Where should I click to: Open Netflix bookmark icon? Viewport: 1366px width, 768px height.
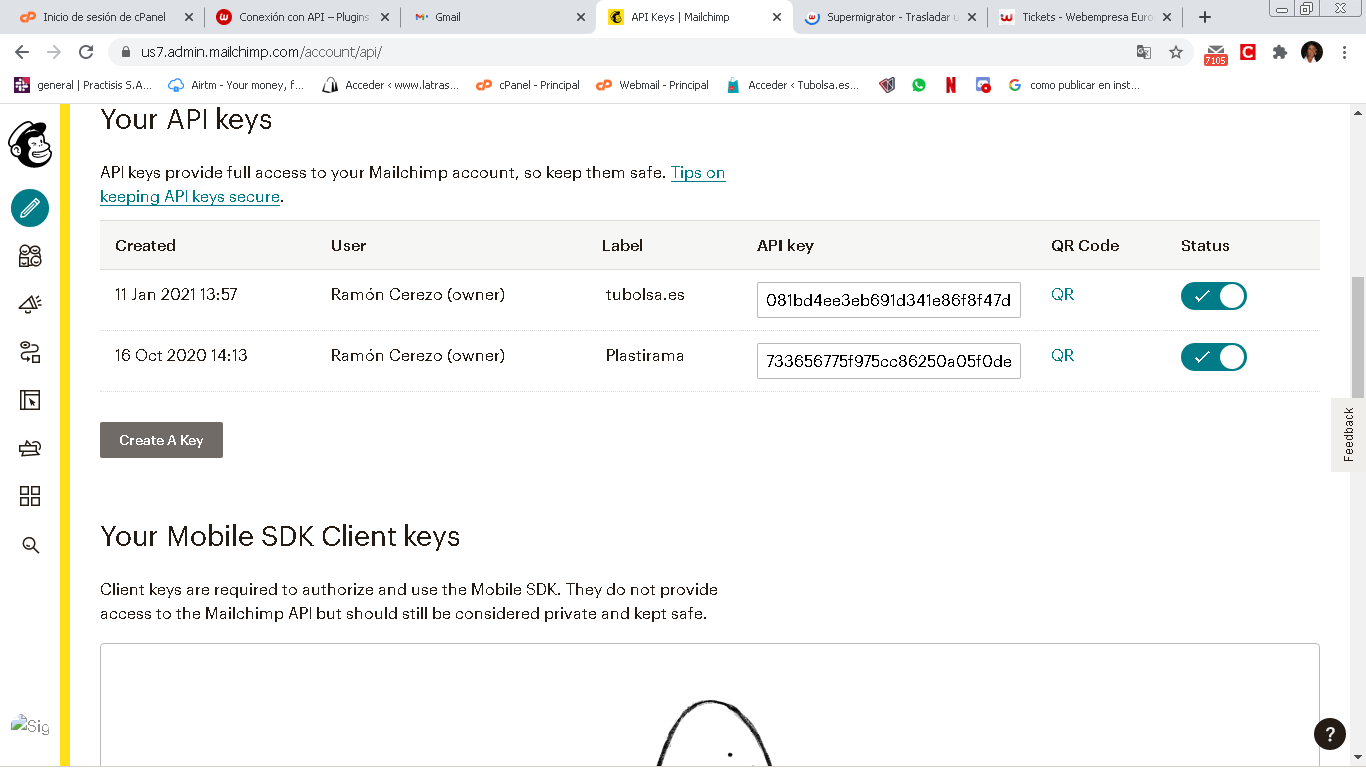951,85
